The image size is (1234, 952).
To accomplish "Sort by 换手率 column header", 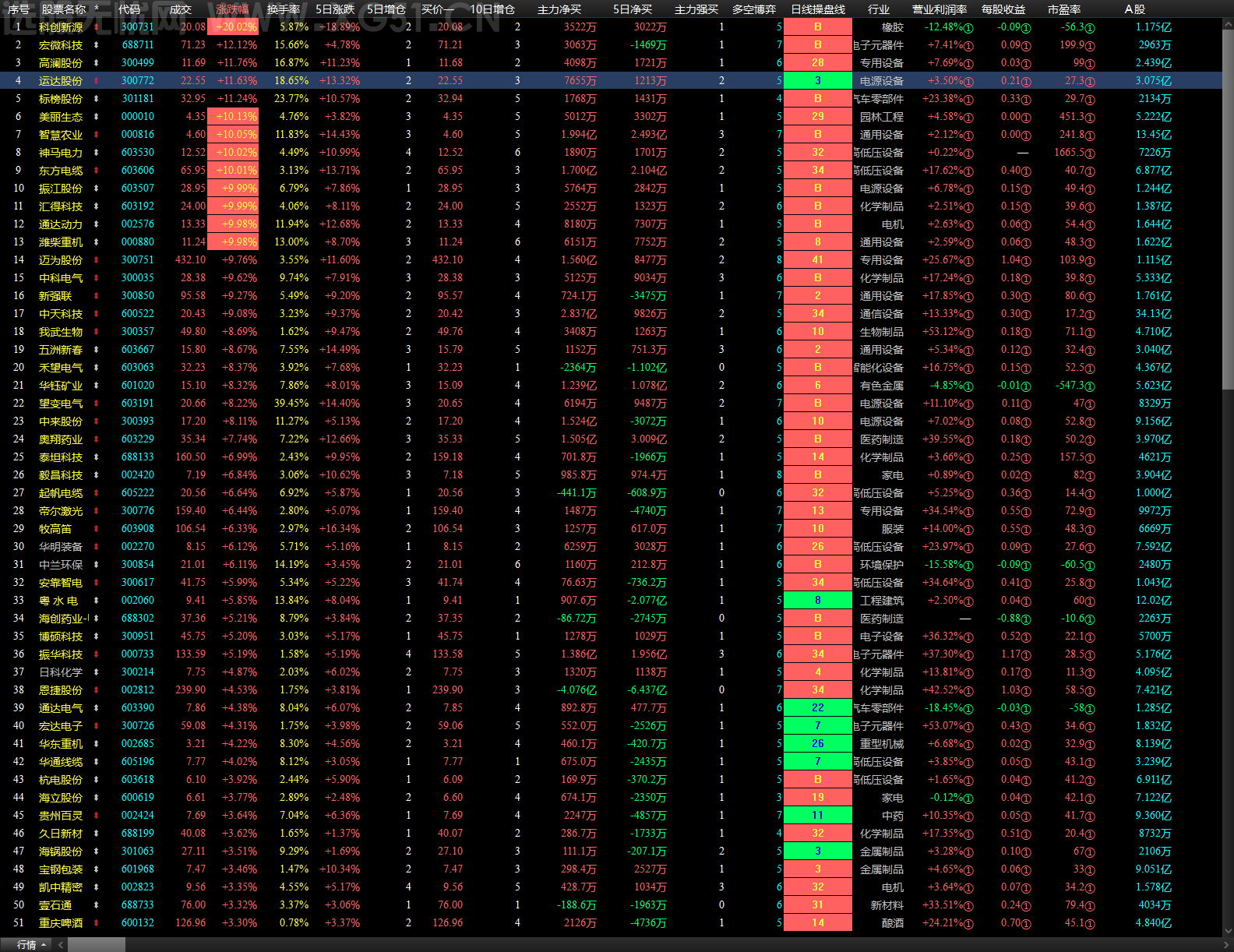I will (x=284, y=9).
